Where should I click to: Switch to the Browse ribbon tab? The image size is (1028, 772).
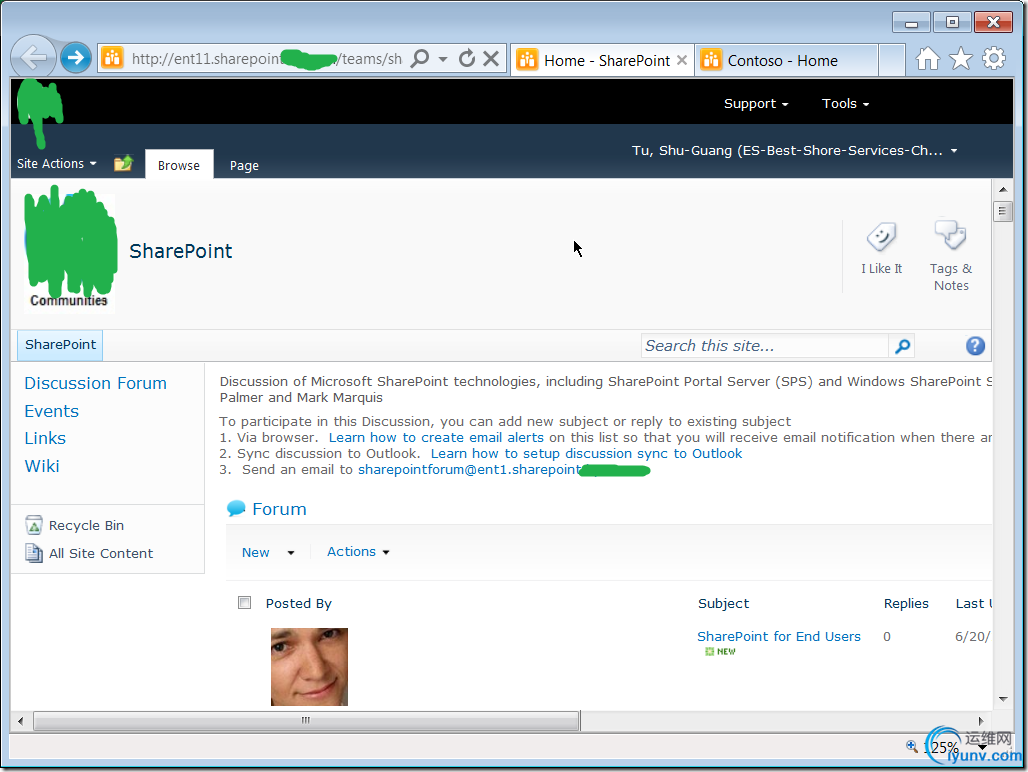click(x=179, y=165)
